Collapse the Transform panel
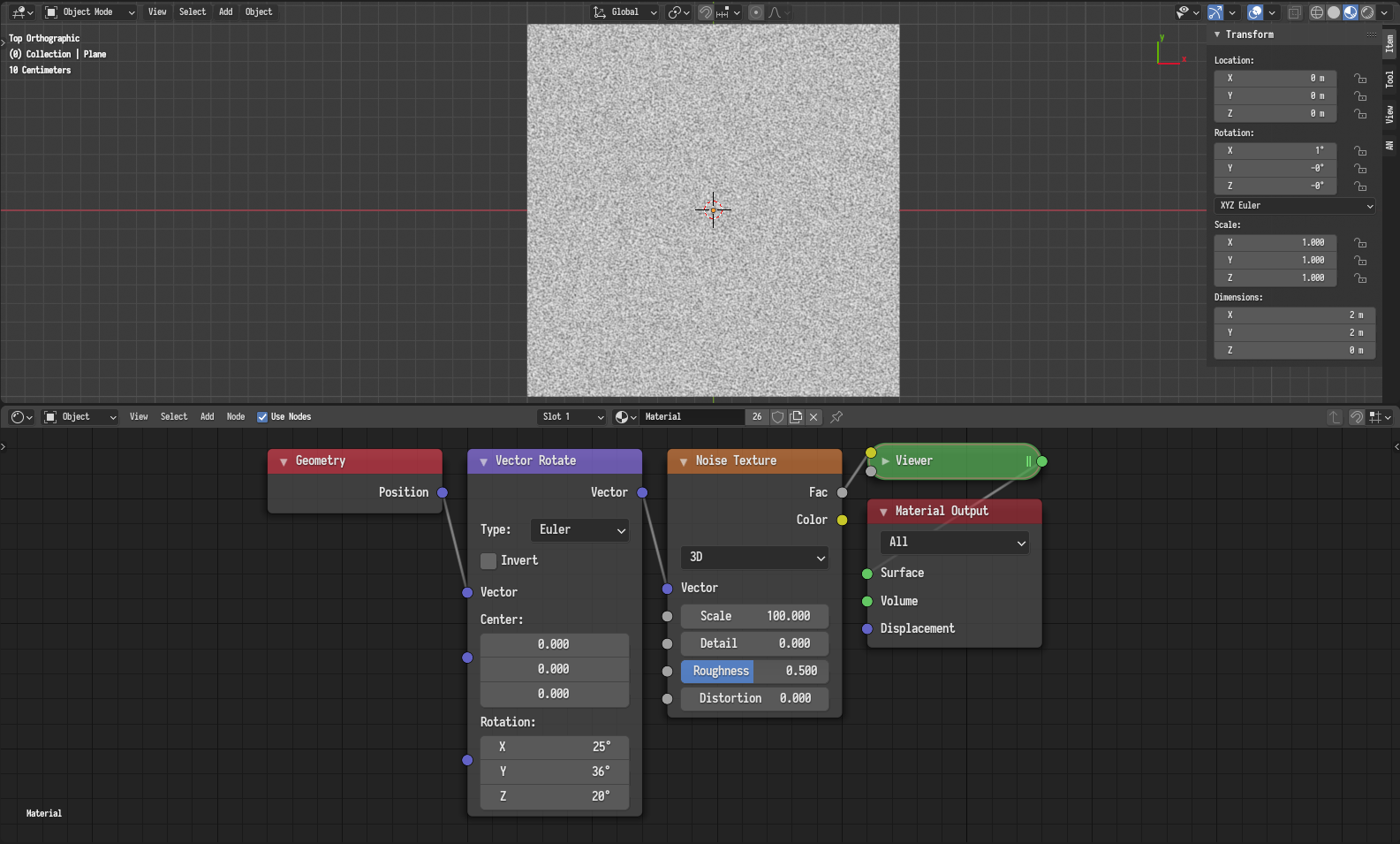The height and width of the screenshot is (844, 1400). (x=1217, y=34)
